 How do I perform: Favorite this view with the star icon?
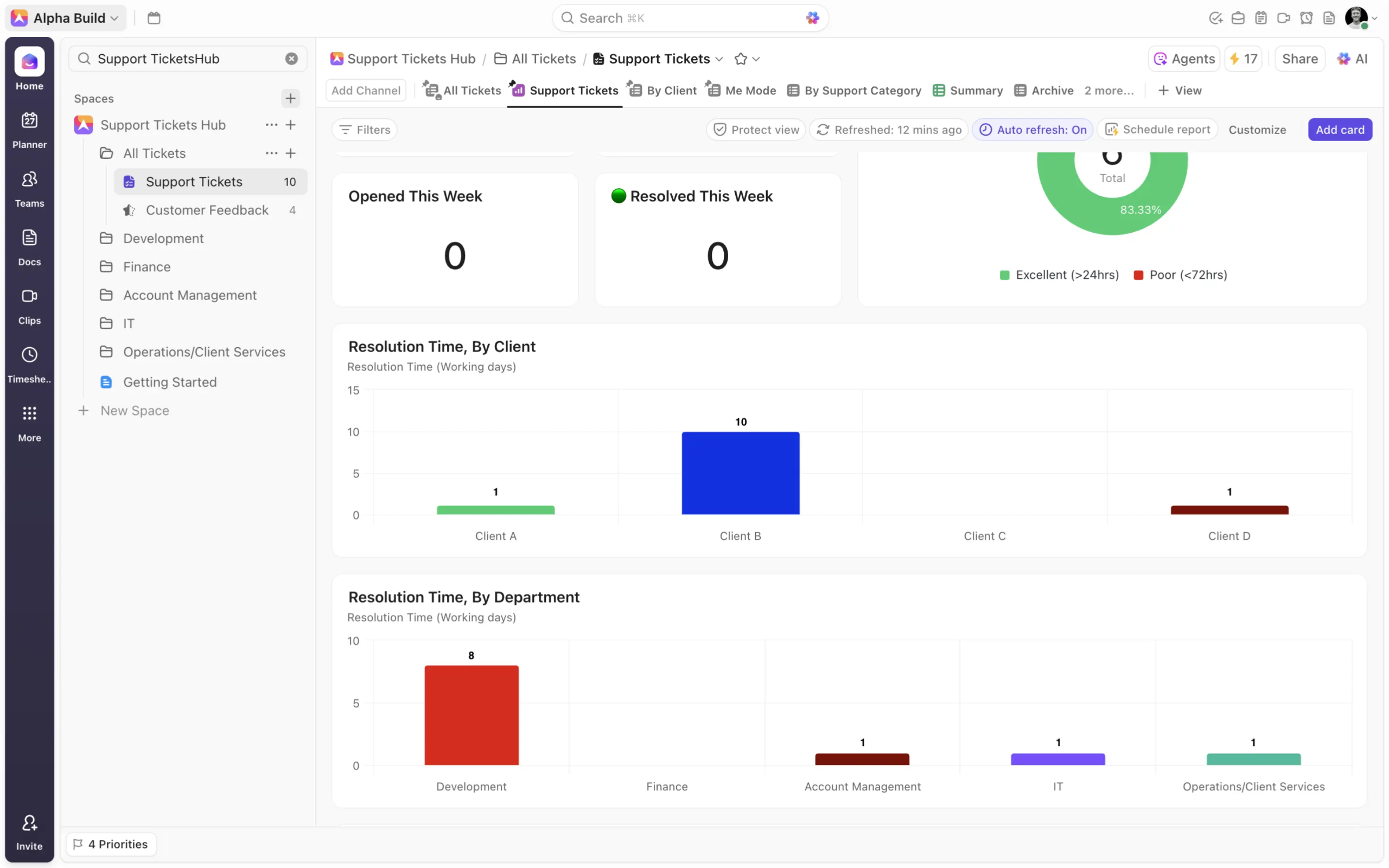741,59
